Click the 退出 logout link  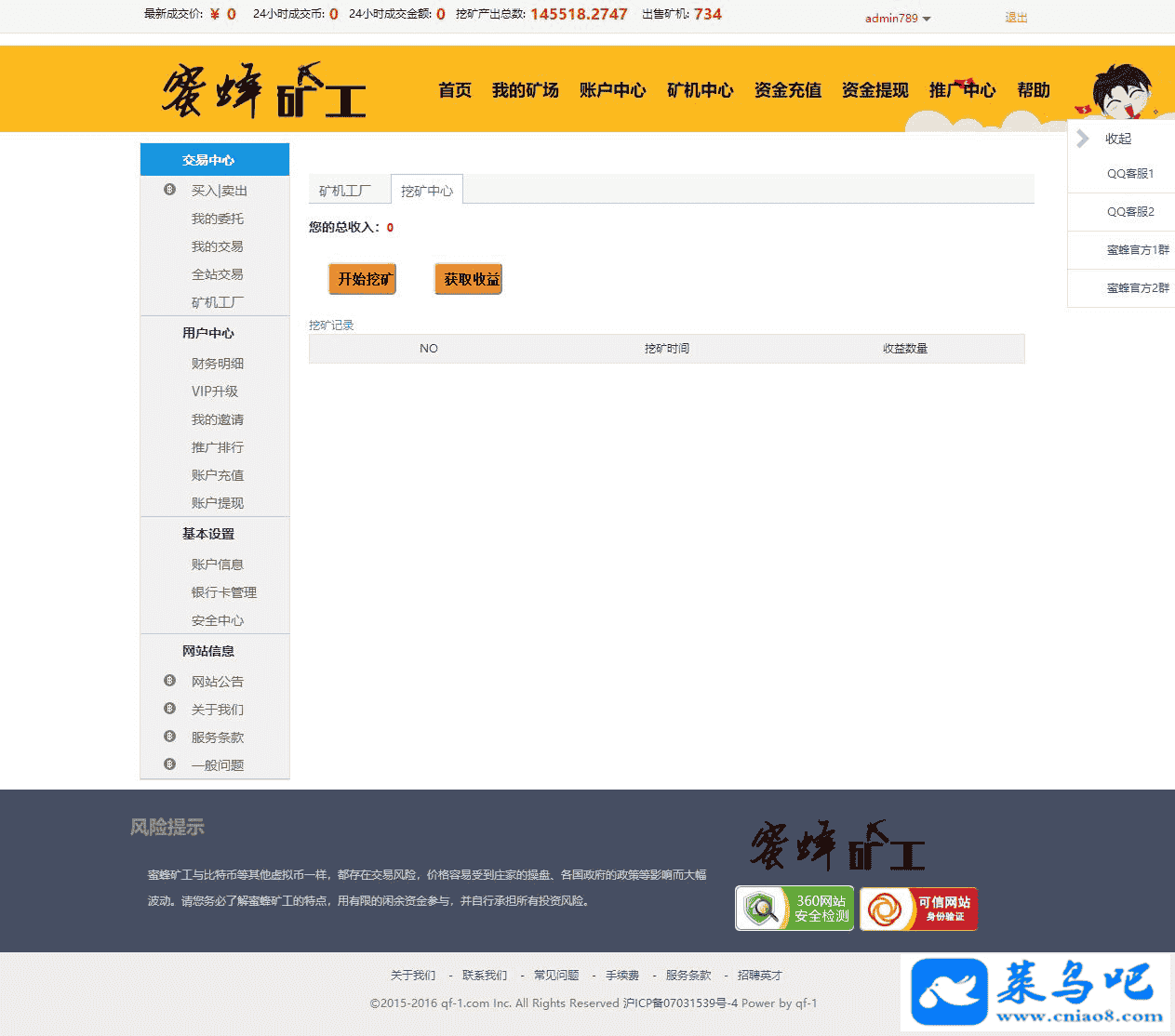[1016, 18]
